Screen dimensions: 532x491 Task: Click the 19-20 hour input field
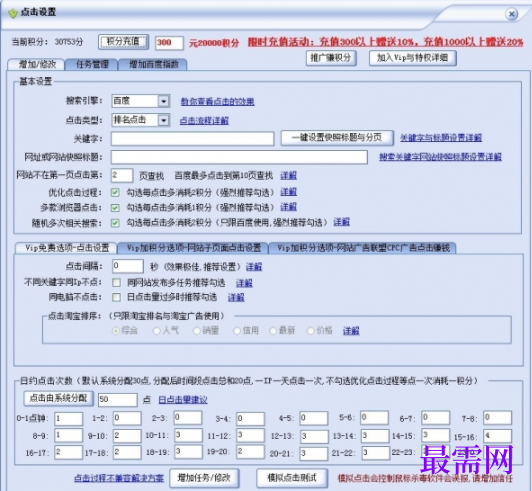click(x=250, y=452)
